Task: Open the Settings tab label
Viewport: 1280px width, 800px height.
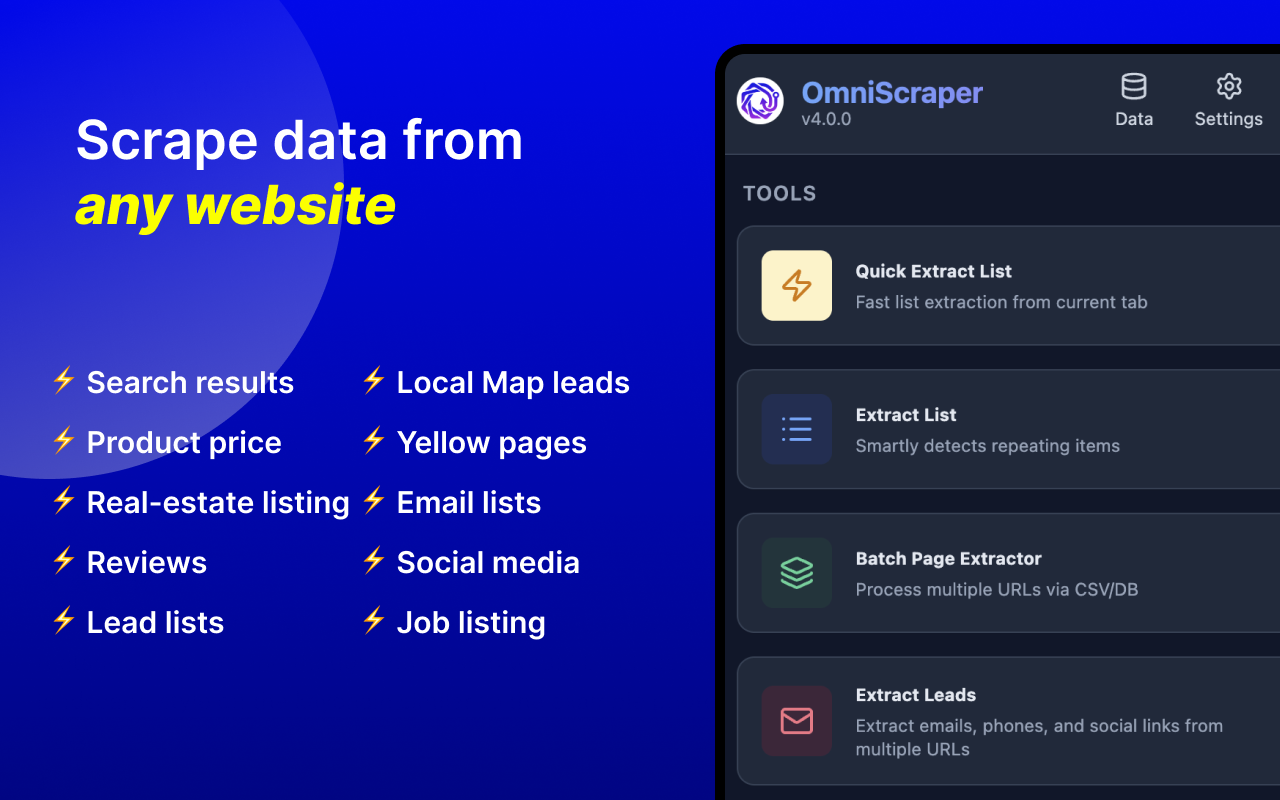Action: tap(1229, 119)
